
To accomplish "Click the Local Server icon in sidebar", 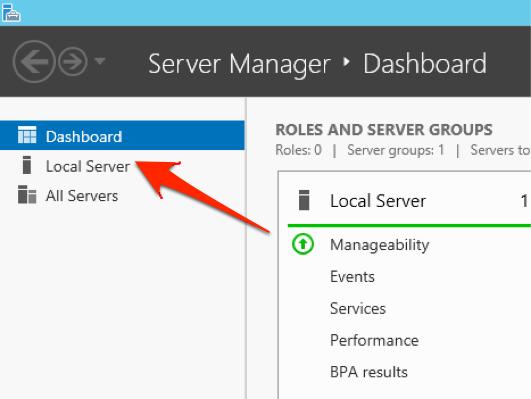I will 27,165.
